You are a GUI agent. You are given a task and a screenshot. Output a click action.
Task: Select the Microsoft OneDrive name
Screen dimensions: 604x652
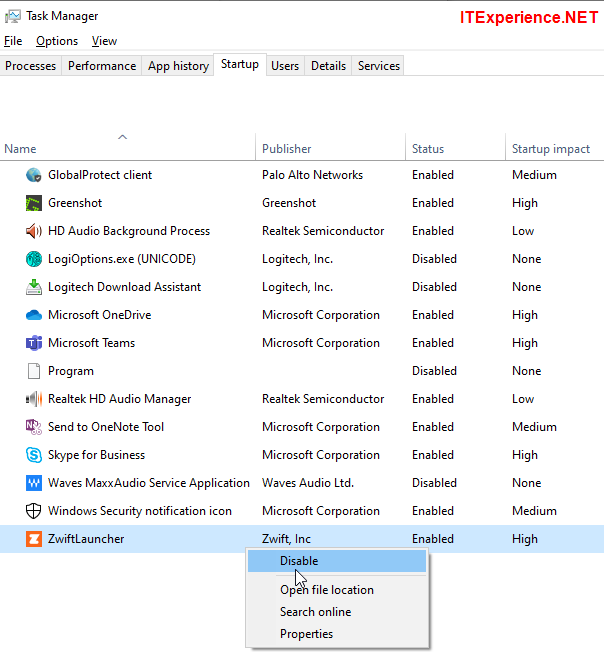pyautogui.click(x=99, y=315)
